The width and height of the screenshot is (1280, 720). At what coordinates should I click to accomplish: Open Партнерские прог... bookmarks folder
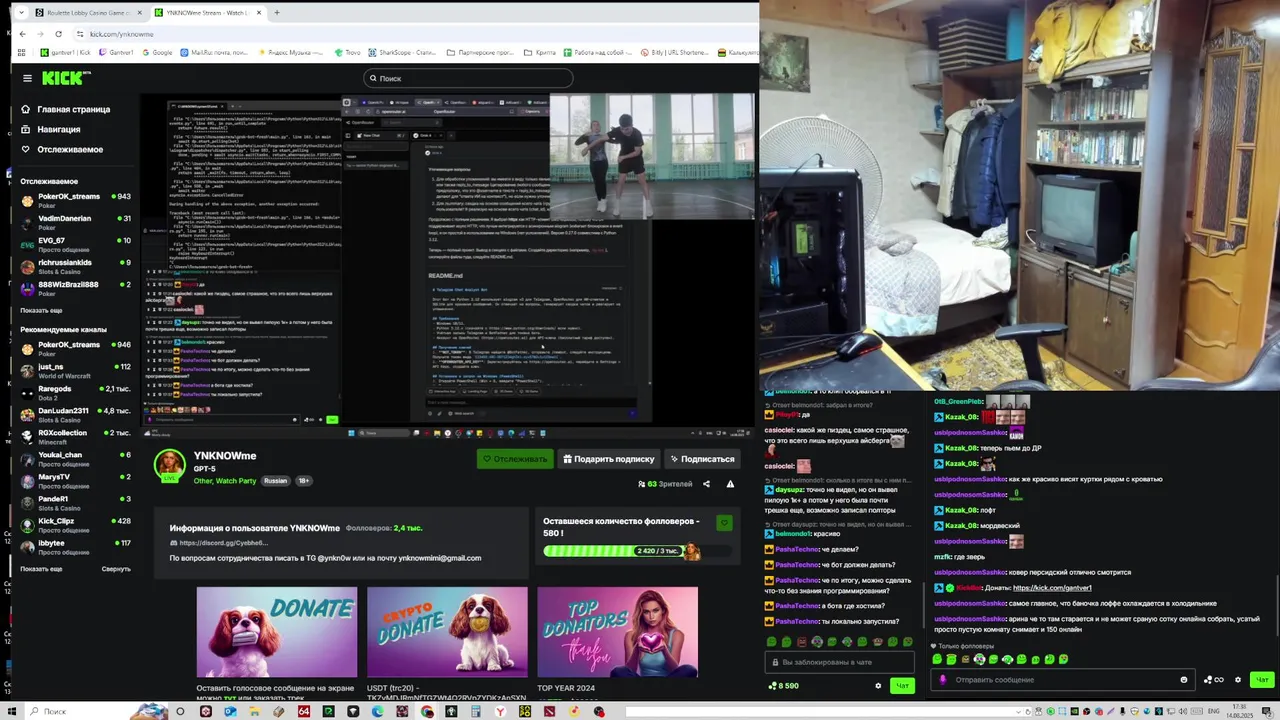482,52
